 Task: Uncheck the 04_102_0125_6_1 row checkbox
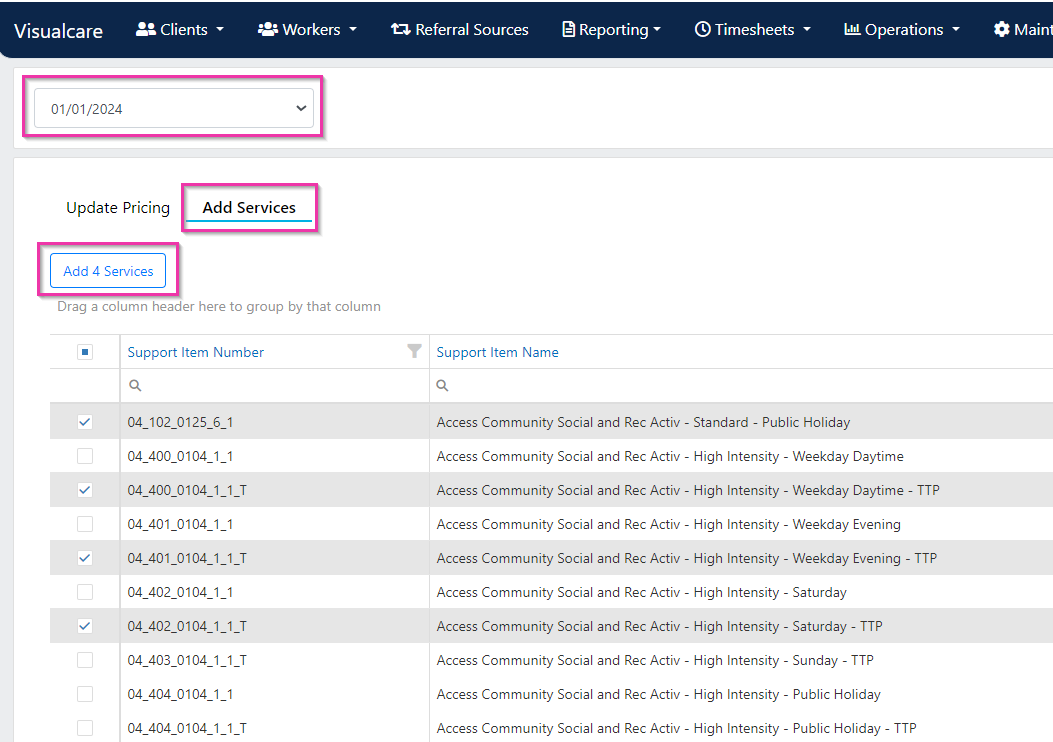click(x=85, y=422)
